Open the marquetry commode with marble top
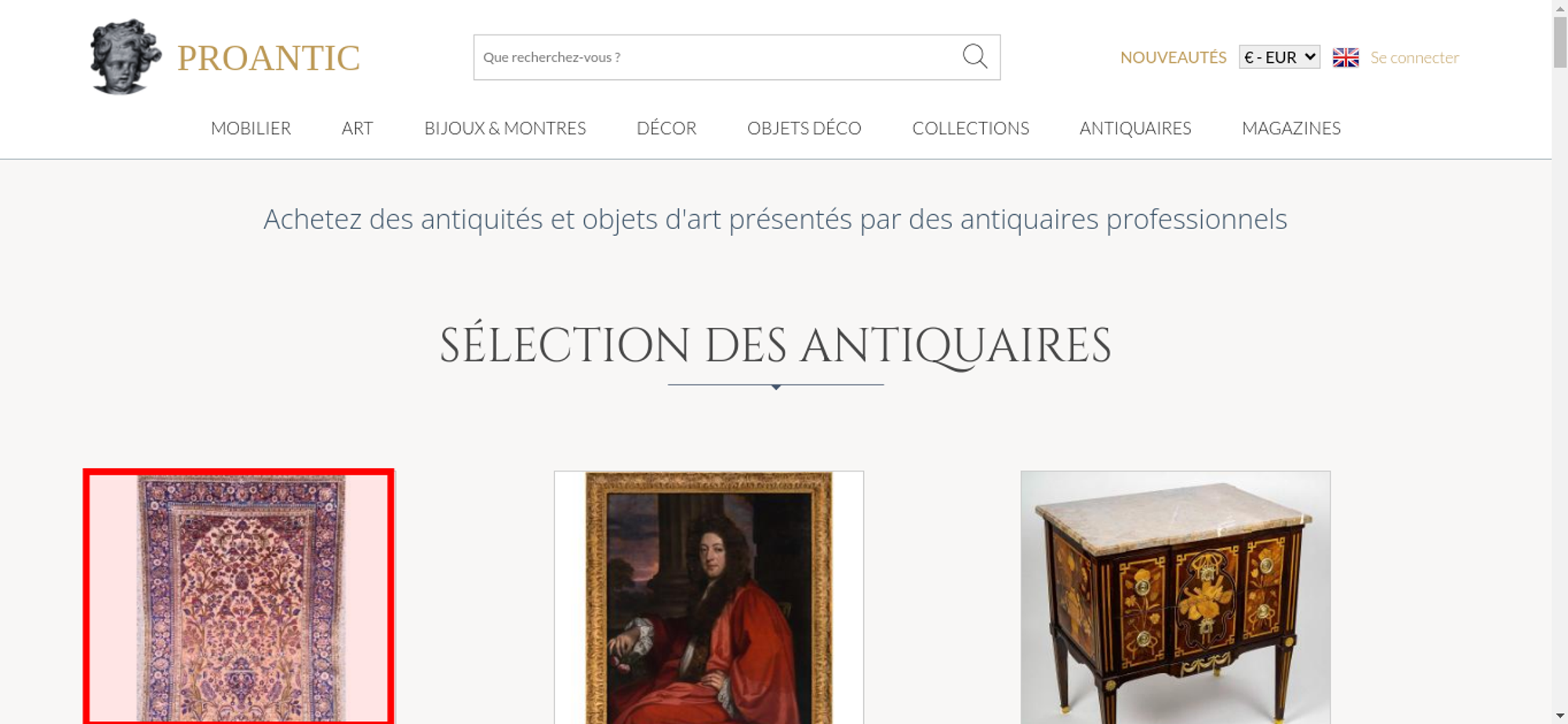Screen dimensions: 1568x724 click(x=1175, y=597)
